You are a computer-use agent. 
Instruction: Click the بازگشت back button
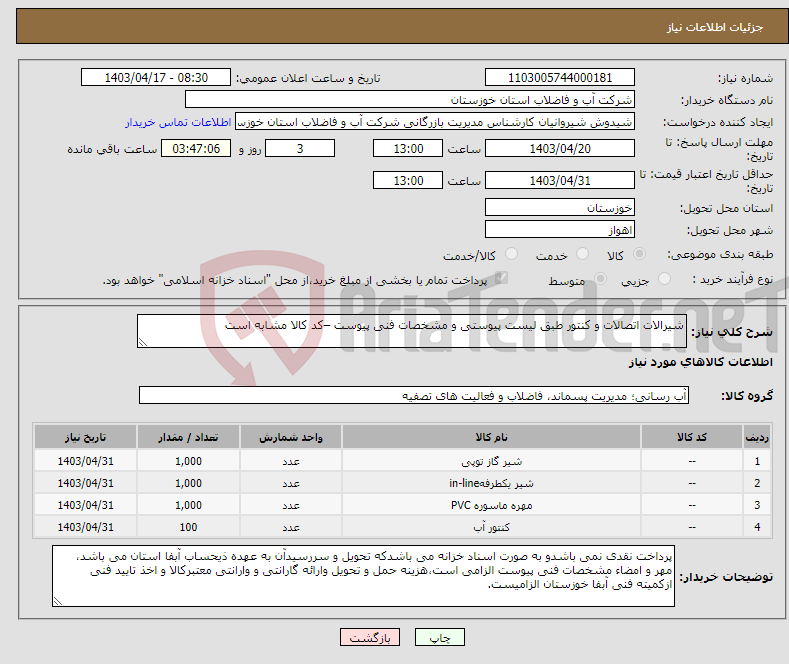(370, 637)
